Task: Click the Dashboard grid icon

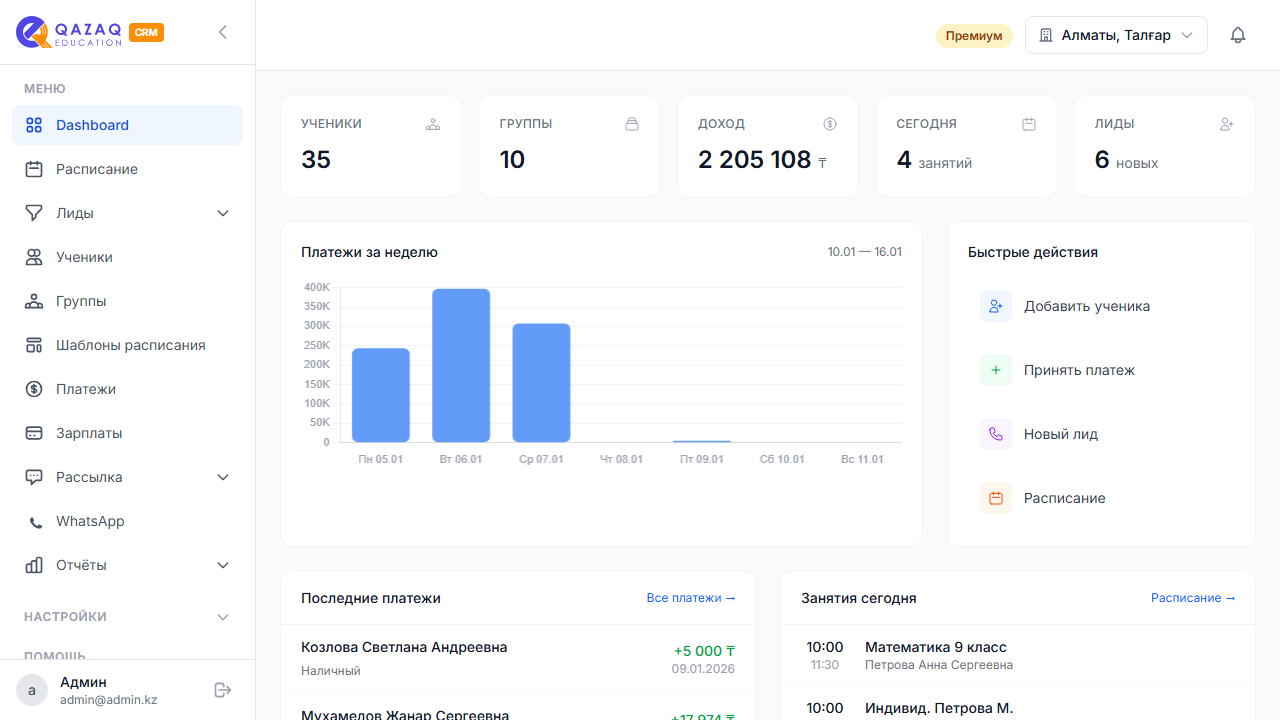Action: tap(34, 125)
